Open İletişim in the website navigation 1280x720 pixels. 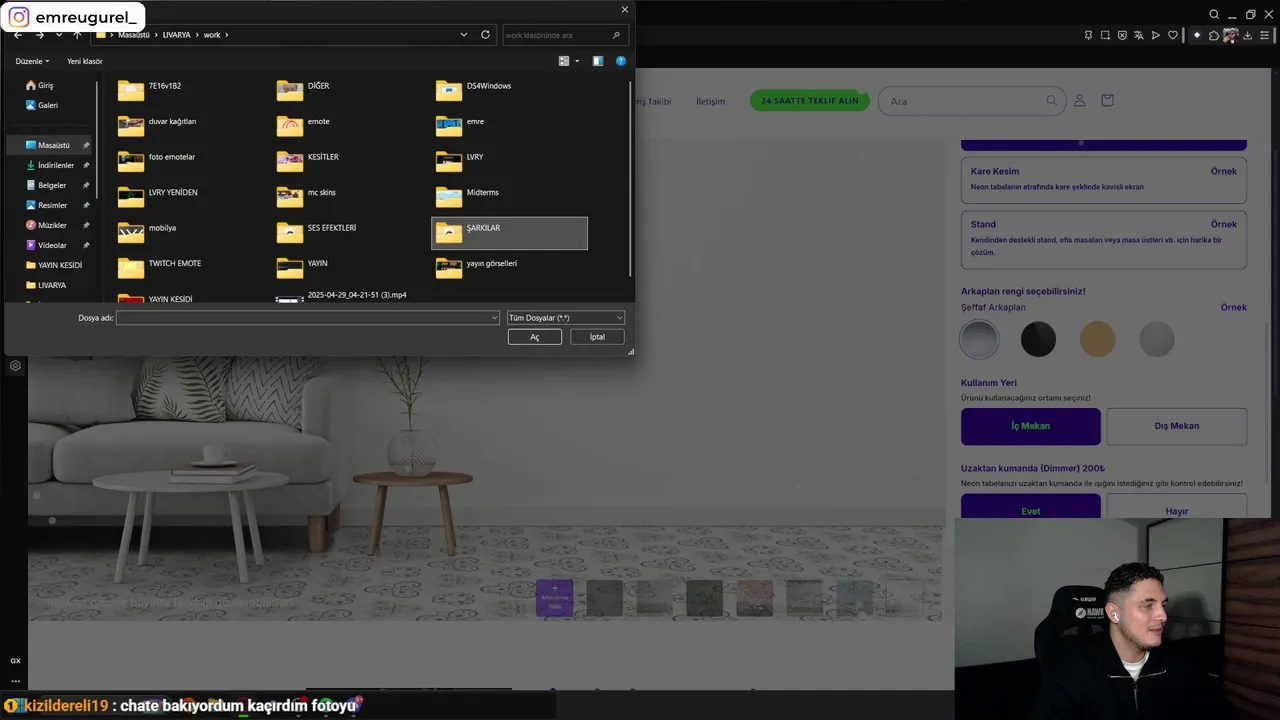coord(710,101)
